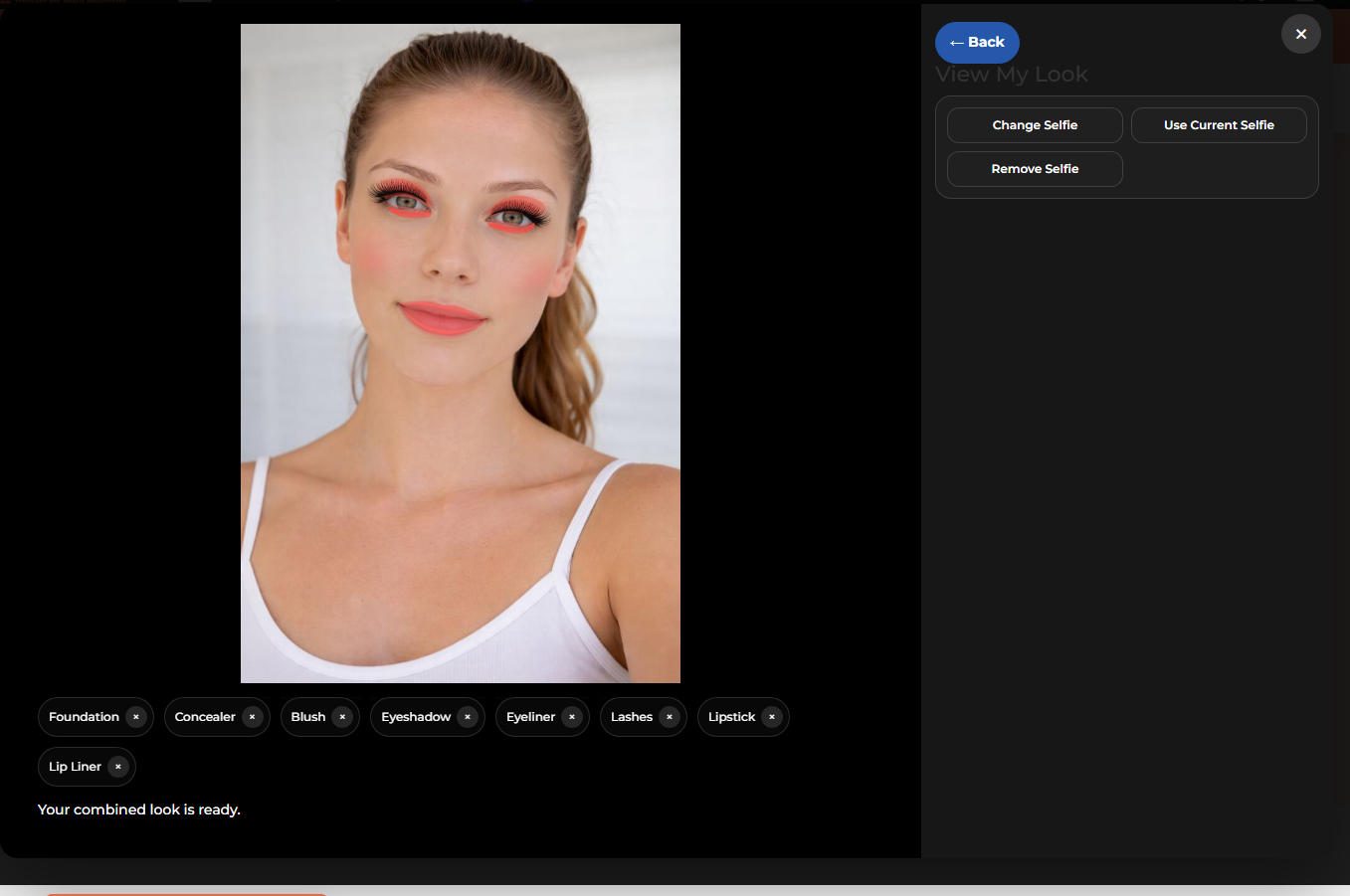Screen dimensions: 1350x896
Task: Select Use Current Selfie
Action: pos(1219,124)
